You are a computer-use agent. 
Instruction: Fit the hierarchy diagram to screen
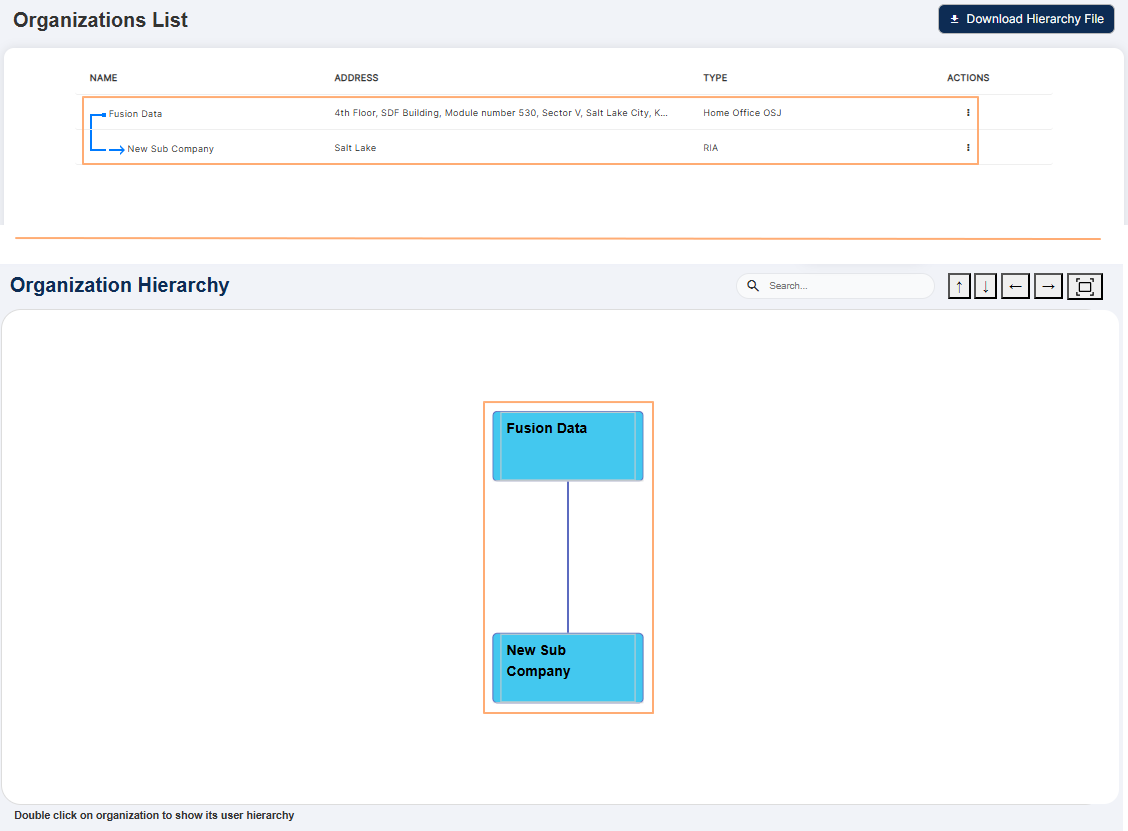(x=1085, y=286)
